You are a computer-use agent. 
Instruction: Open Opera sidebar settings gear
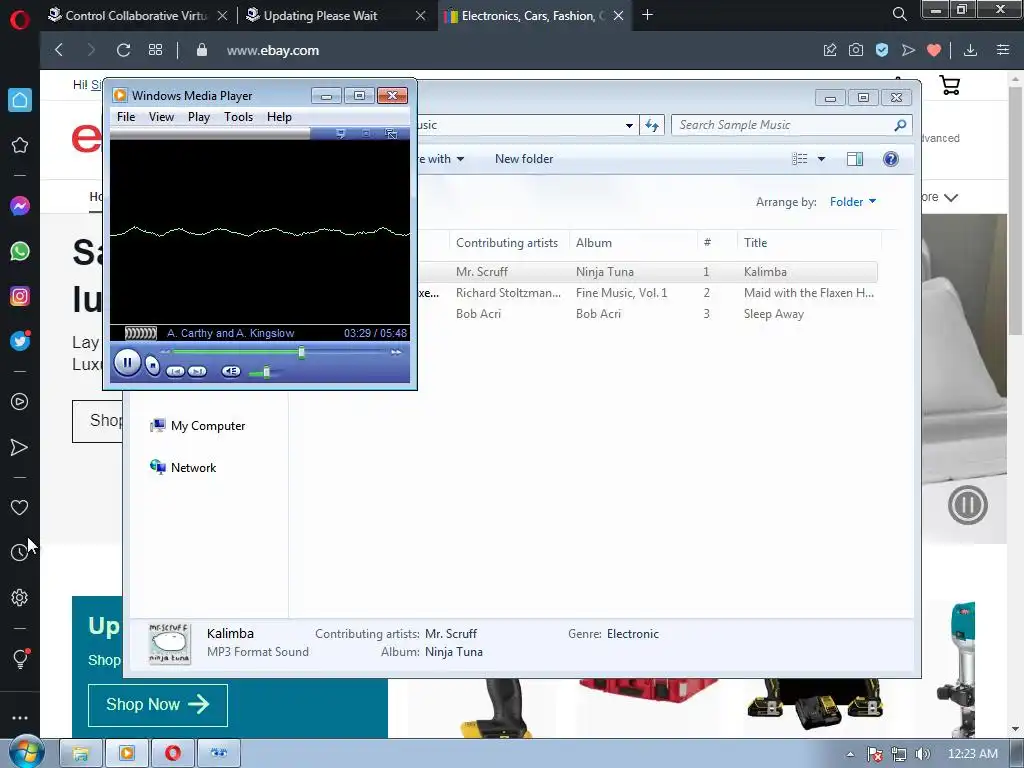(x=20, y=598)
